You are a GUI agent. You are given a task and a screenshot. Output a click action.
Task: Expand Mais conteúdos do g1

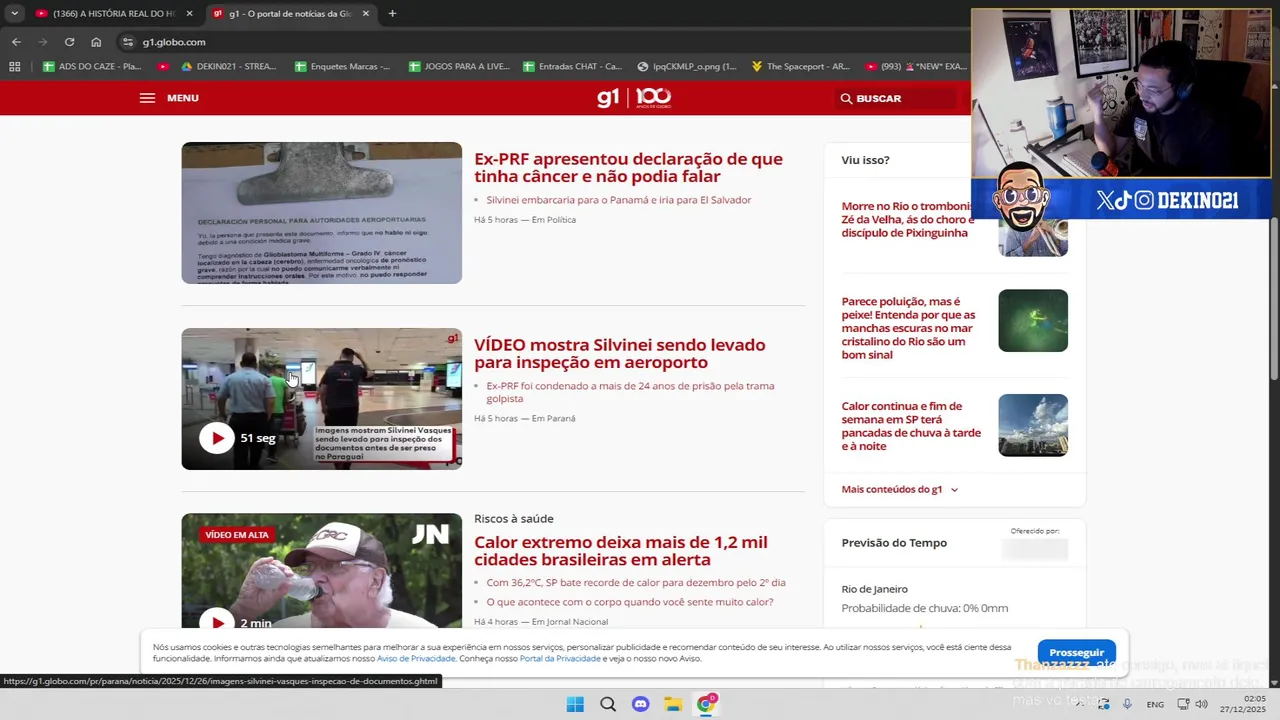point(899,489)
